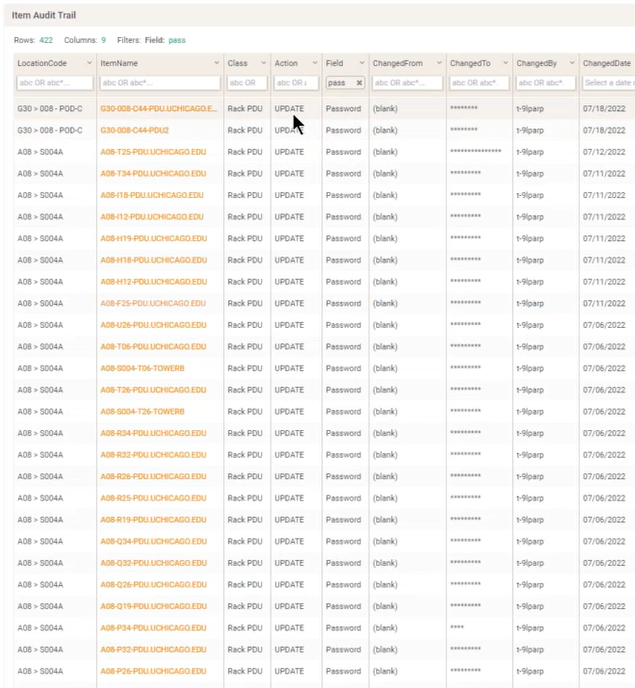The image size is (635, 688).
Task: Open item A08-T06-PDU.UCHICAGO.EDU link
Action: pos(153,347)
